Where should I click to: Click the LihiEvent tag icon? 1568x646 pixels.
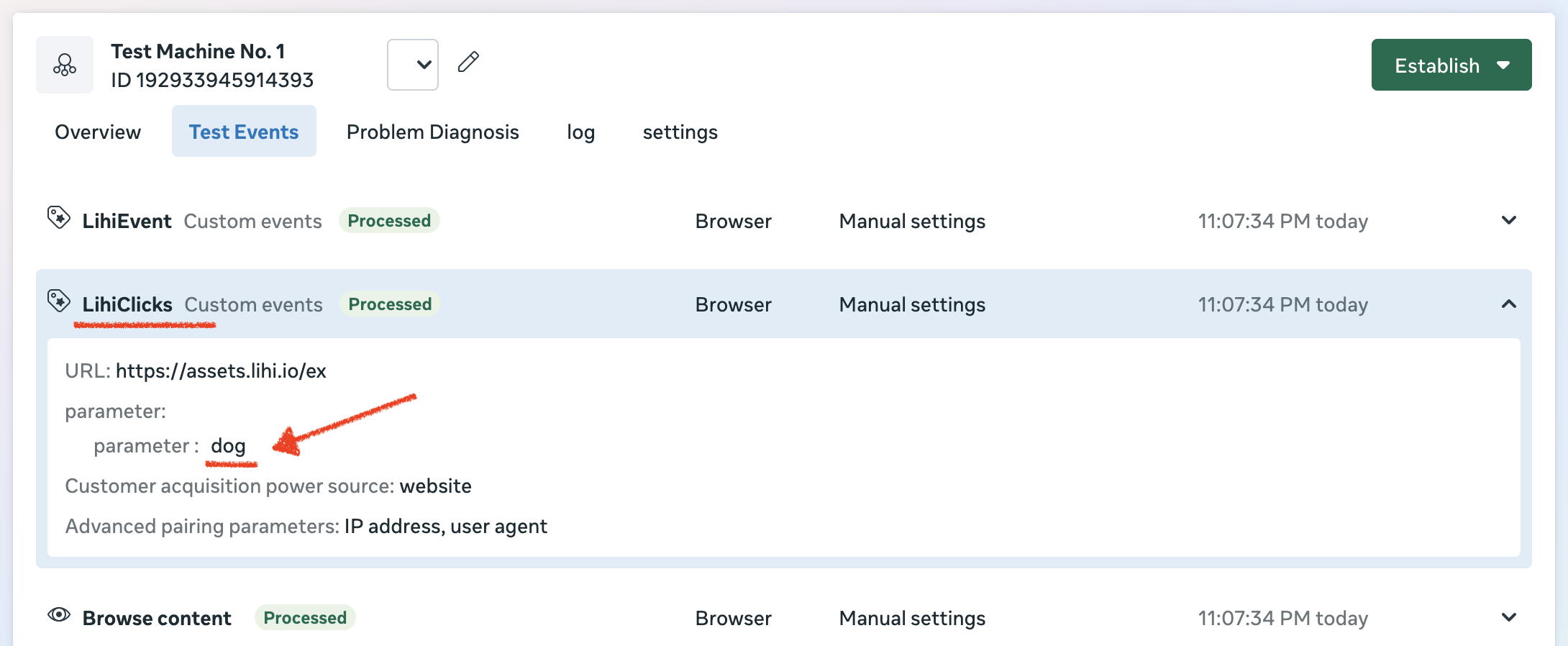(x=58, y=217)
